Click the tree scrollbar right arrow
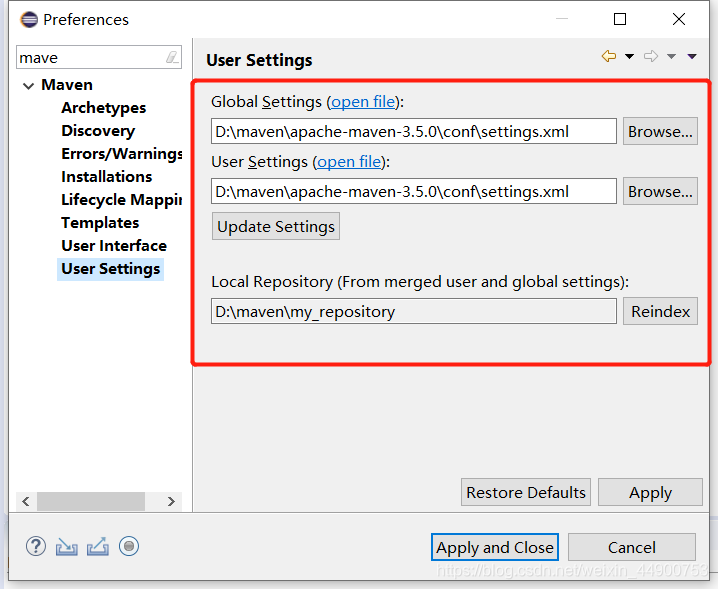The width and height of the screenshot is (718, 589). pyautogui.click(x=171, y=502)
